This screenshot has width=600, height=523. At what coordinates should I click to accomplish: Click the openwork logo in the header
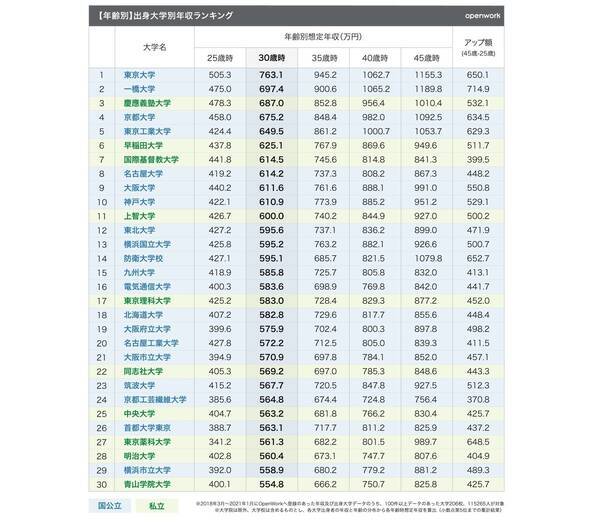482,16
